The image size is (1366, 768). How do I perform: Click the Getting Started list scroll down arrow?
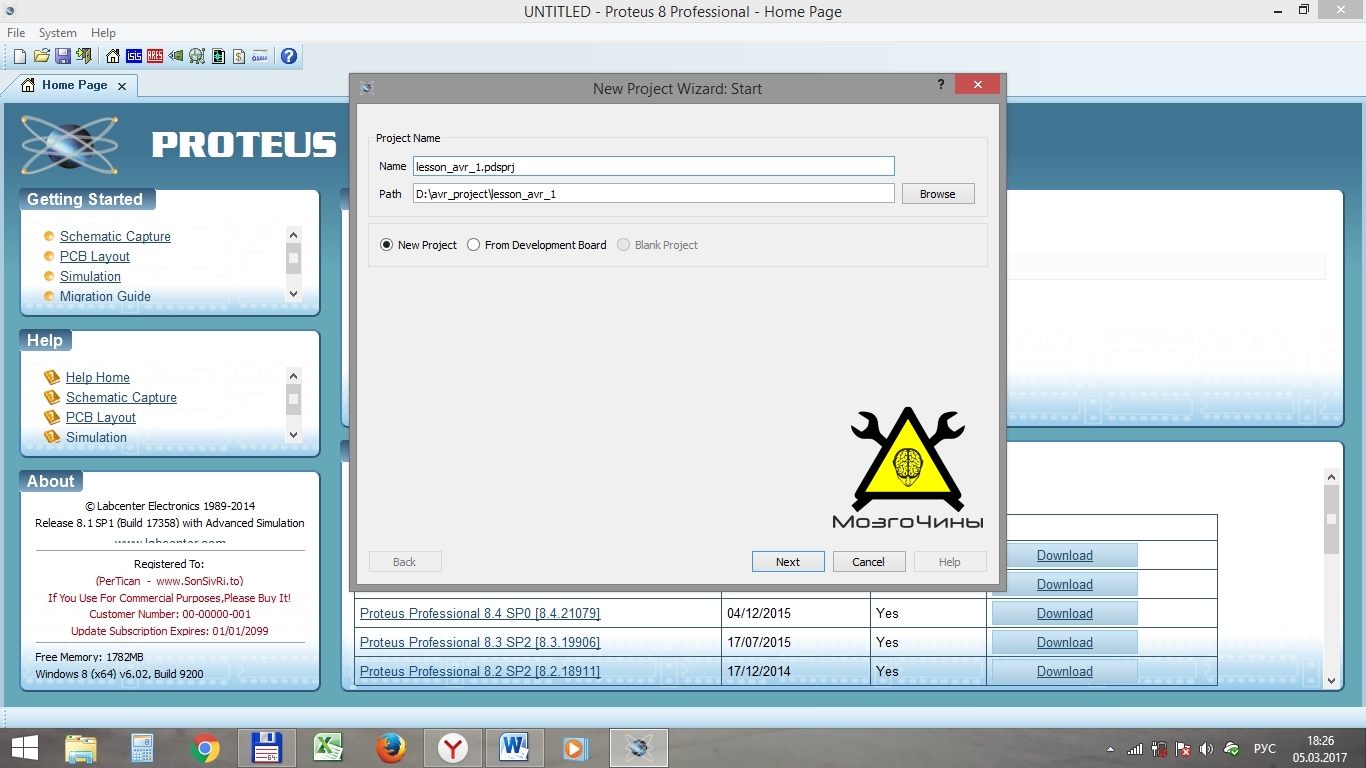coord(293,294)
